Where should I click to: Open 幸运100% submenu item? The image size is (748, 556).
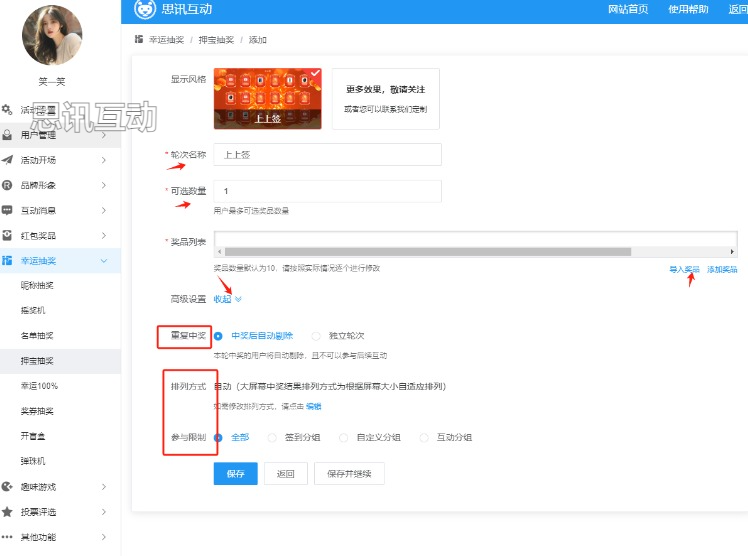[39, 386]
